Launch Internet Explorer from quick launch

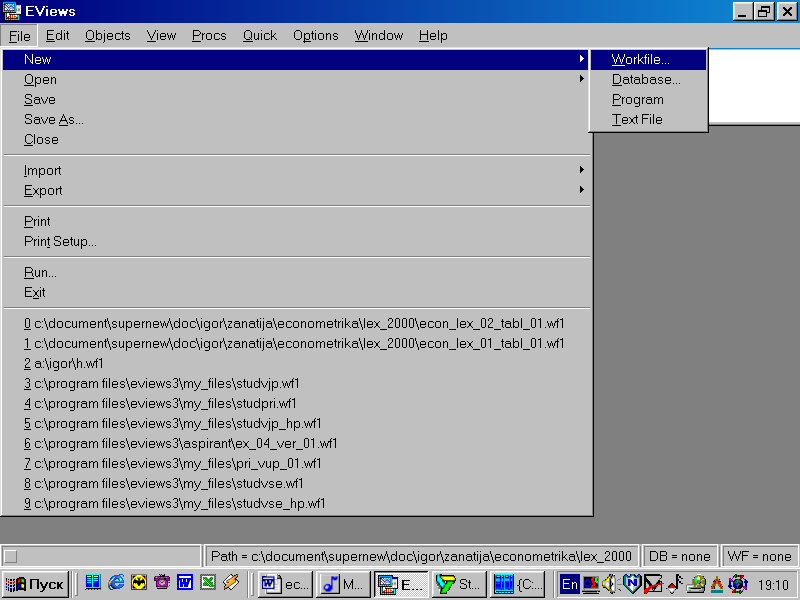(x=116, y=582)
